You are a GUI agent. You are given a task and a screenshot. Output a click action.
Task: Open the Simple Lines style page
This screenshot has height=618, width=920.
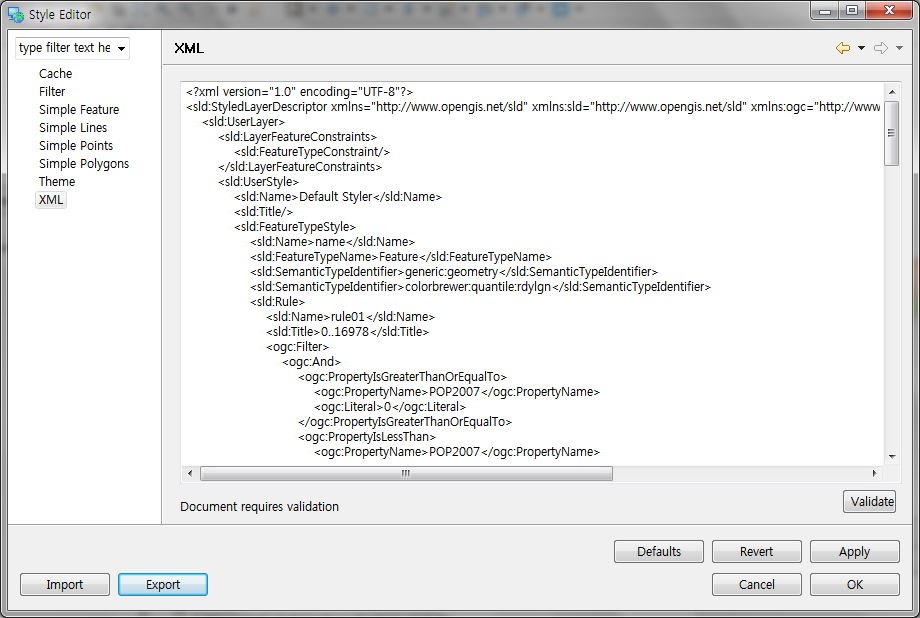73,127
